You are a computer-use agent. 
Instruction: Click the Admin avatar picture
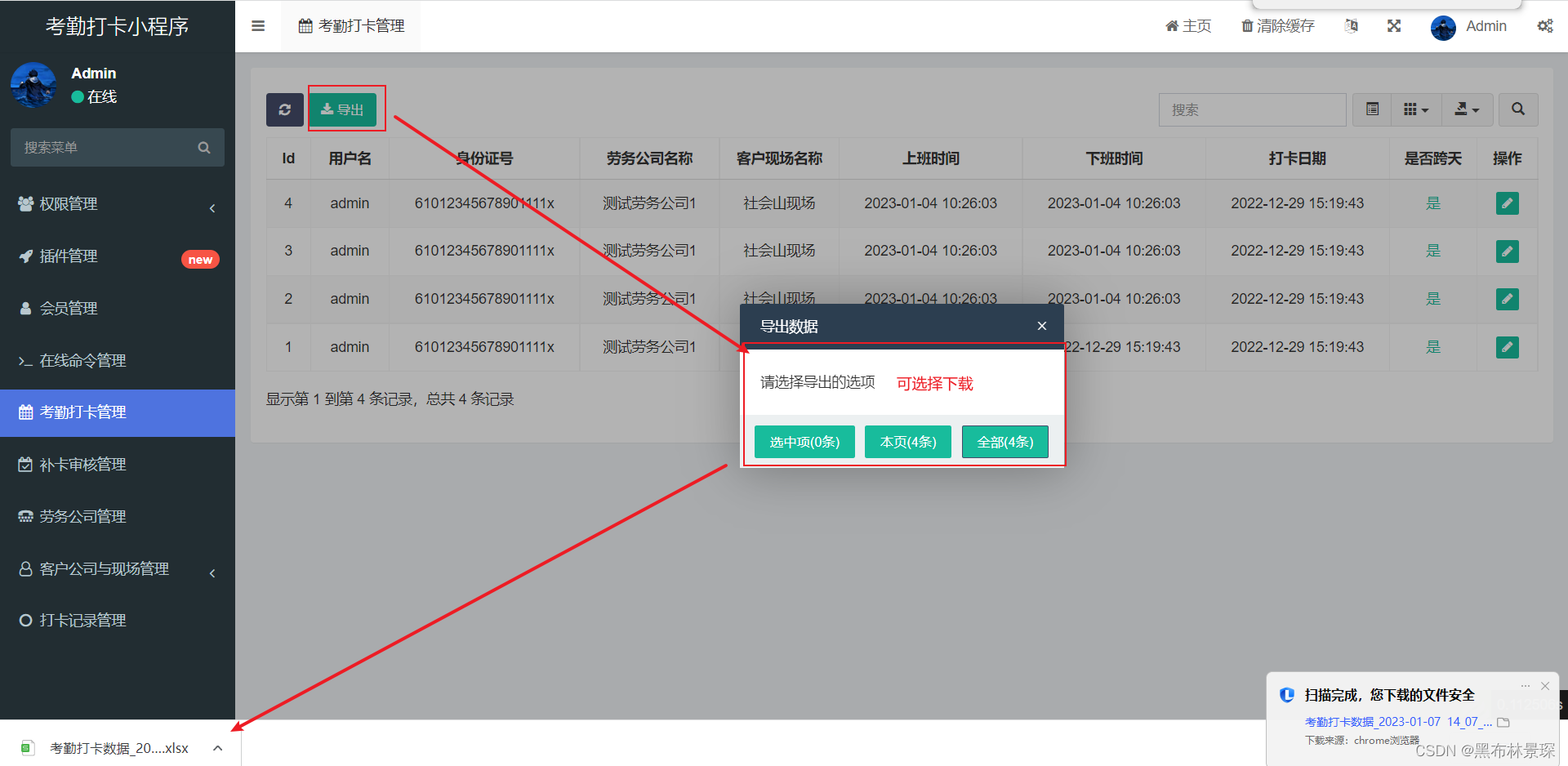click(x=1443, y=27)
